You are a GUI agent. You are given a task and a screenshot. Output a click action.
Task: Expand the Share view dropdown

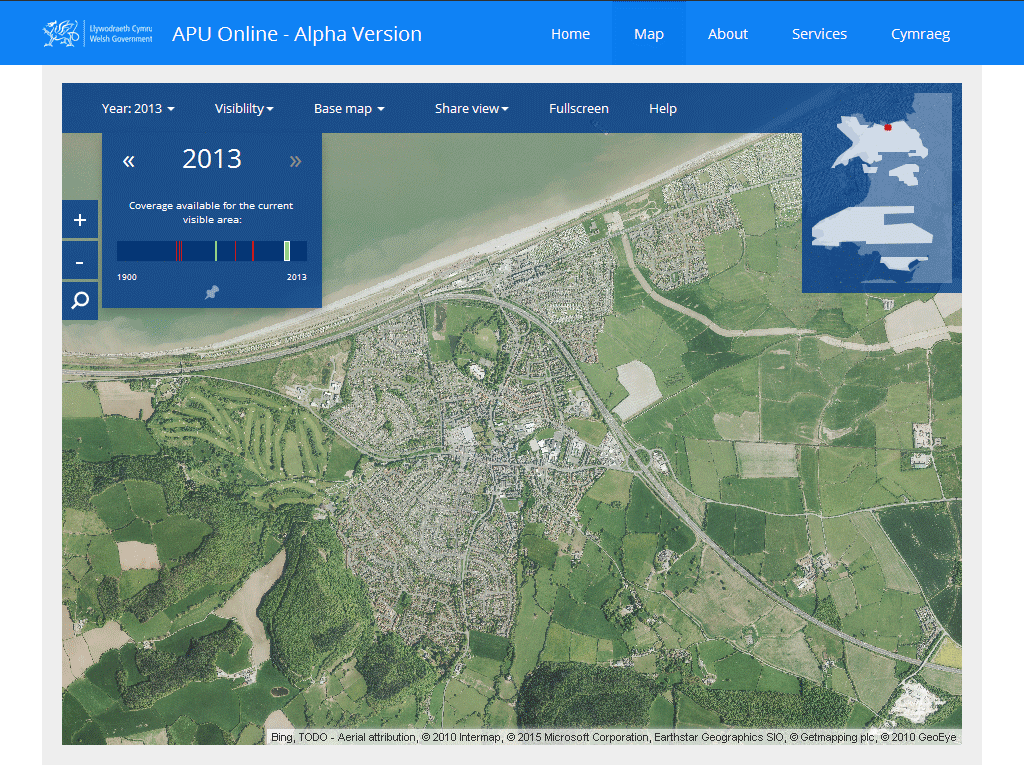(x=471, y=108)
